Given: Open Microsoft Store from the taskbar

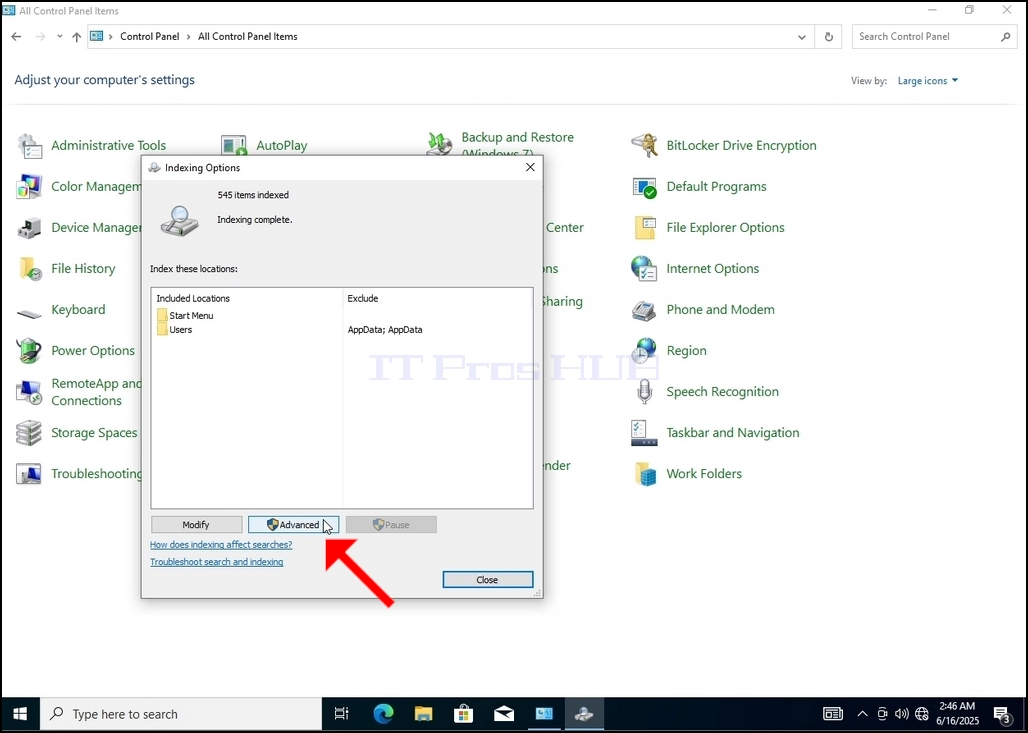Looking at the screenshot, I should coord(464,714).
